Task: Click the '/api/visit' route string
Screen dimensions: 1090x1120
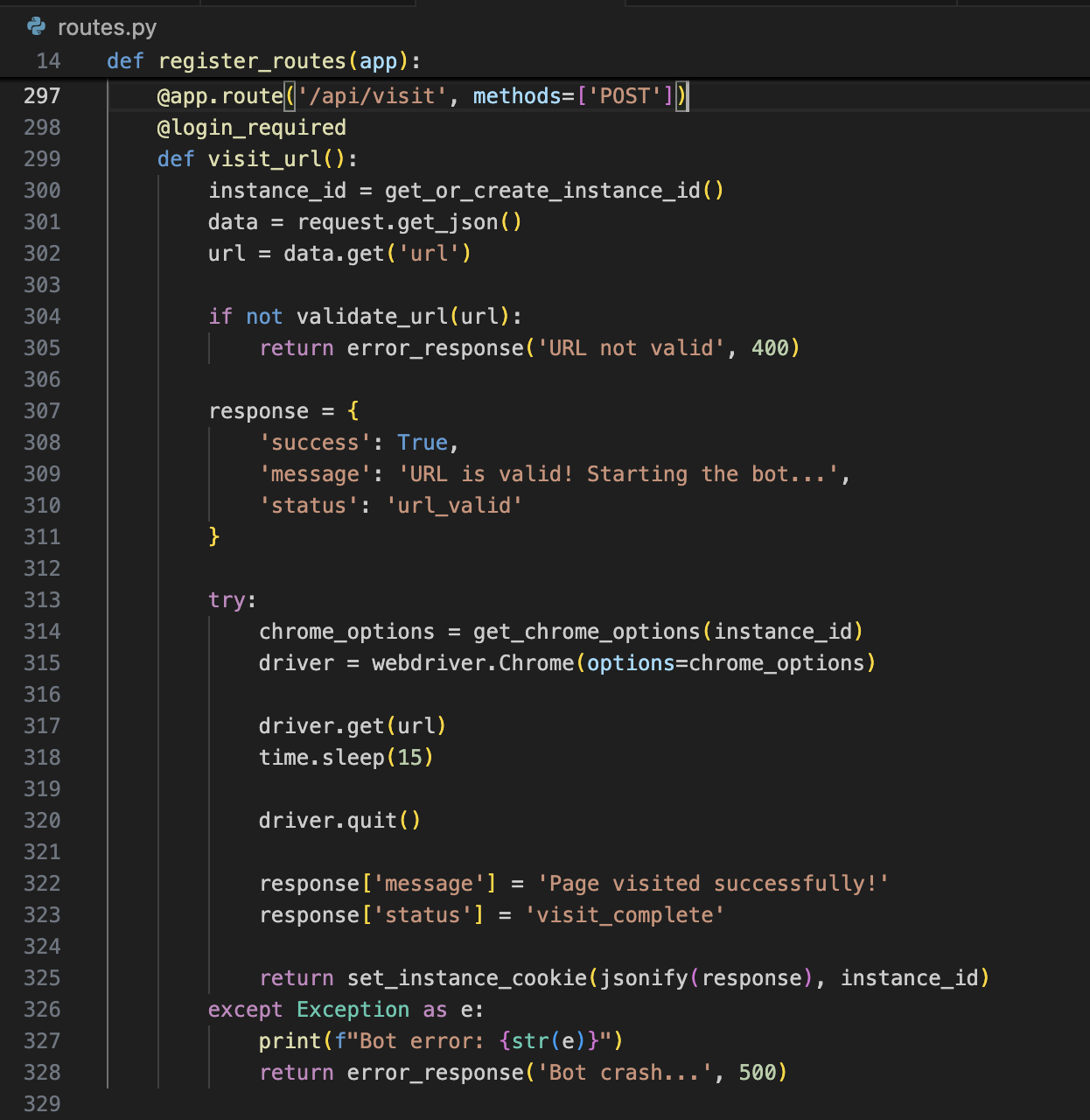Action: tap(373, 96)
